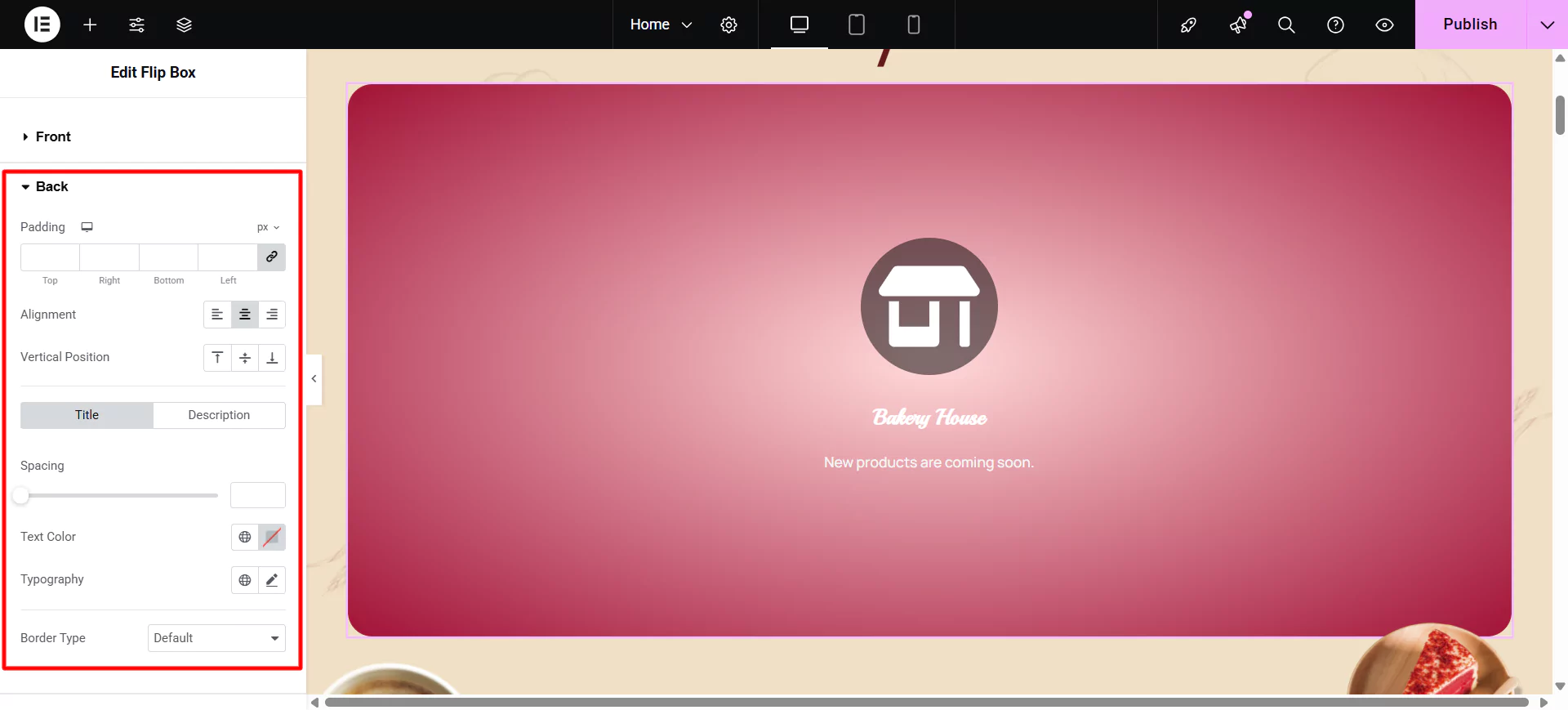1568x710 pixels.
Task: Click the vertical scrollbar thumb
Action: pos(1560,115)
